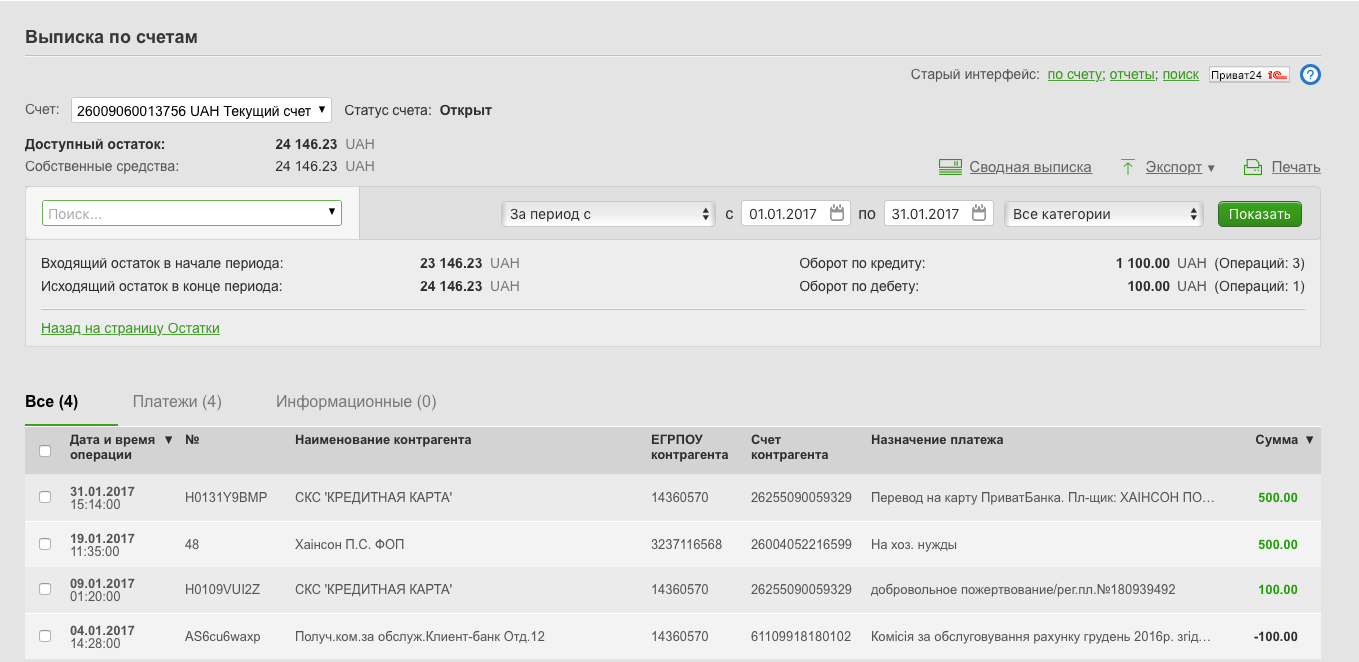Open the calendar icon for end date

point(979,213)
